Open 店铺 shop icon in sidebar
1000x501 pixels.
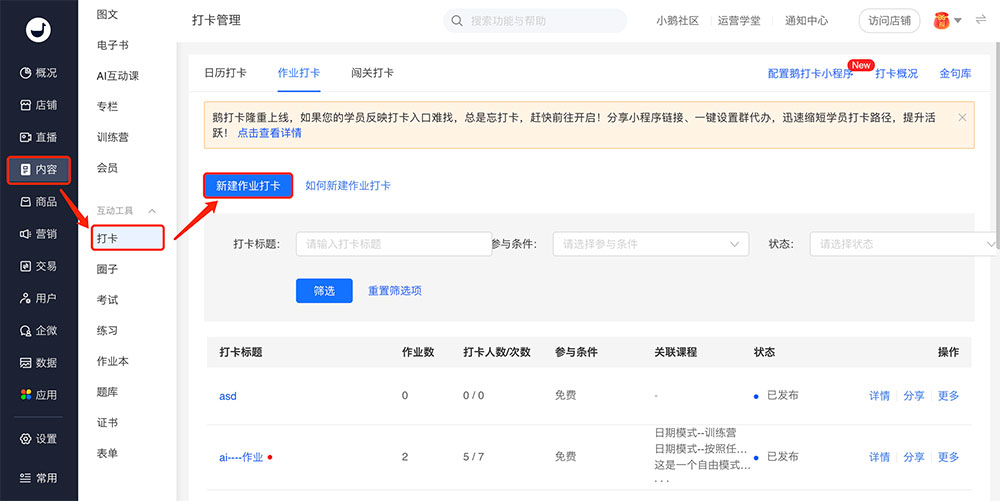pyautogui.click(x=25, y=105)
